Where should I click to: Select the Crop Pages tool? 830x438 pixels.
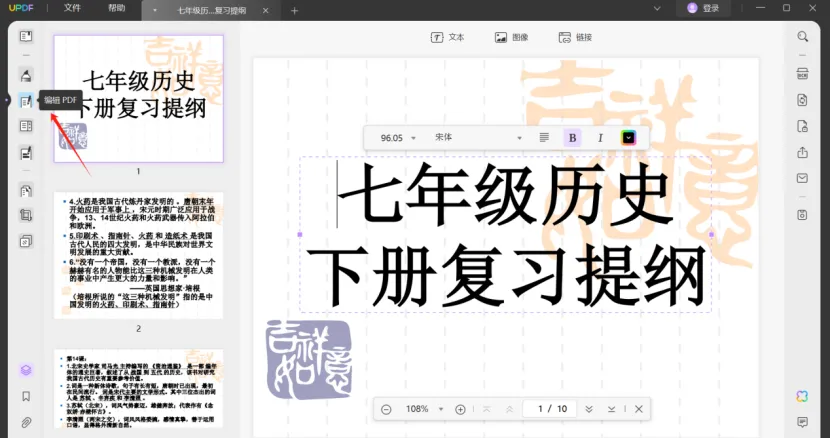pyautogui.click(x=26, y=215)
